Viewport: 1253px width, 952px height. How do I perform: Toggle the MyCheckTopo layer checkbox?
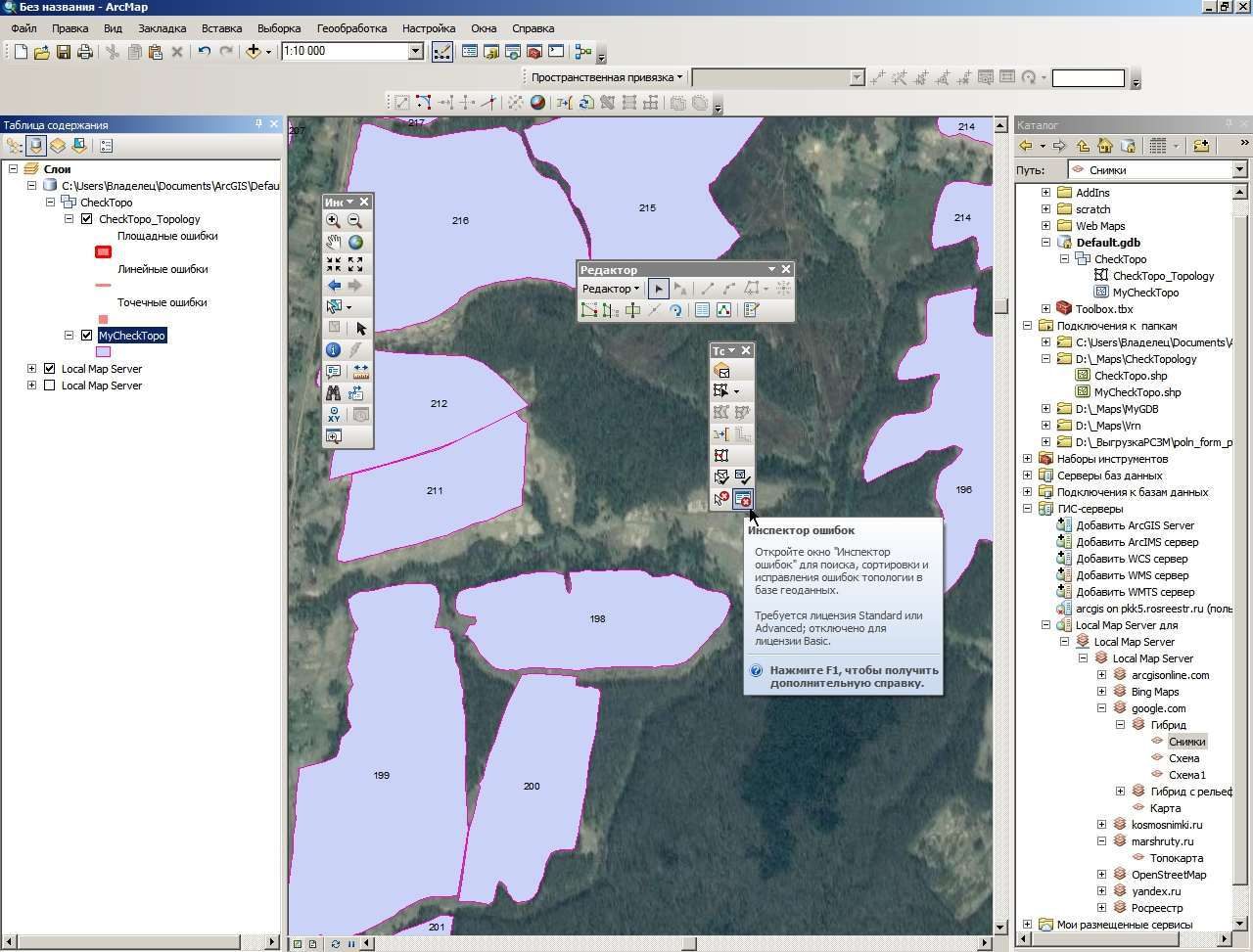[86, 336]
